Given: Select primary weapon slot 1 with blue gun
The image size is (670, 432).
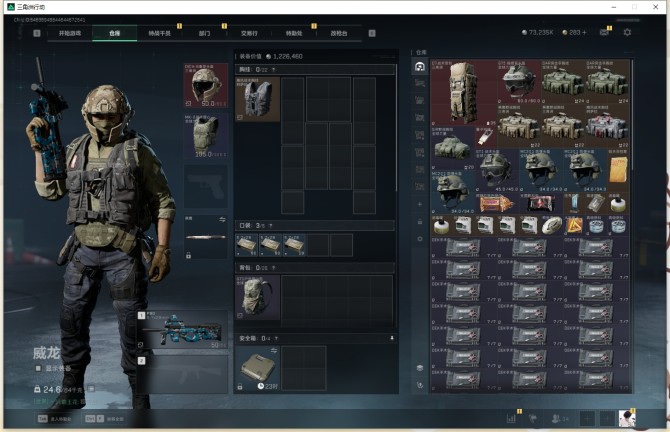Looking at the screenshot, I should point(182,329).
